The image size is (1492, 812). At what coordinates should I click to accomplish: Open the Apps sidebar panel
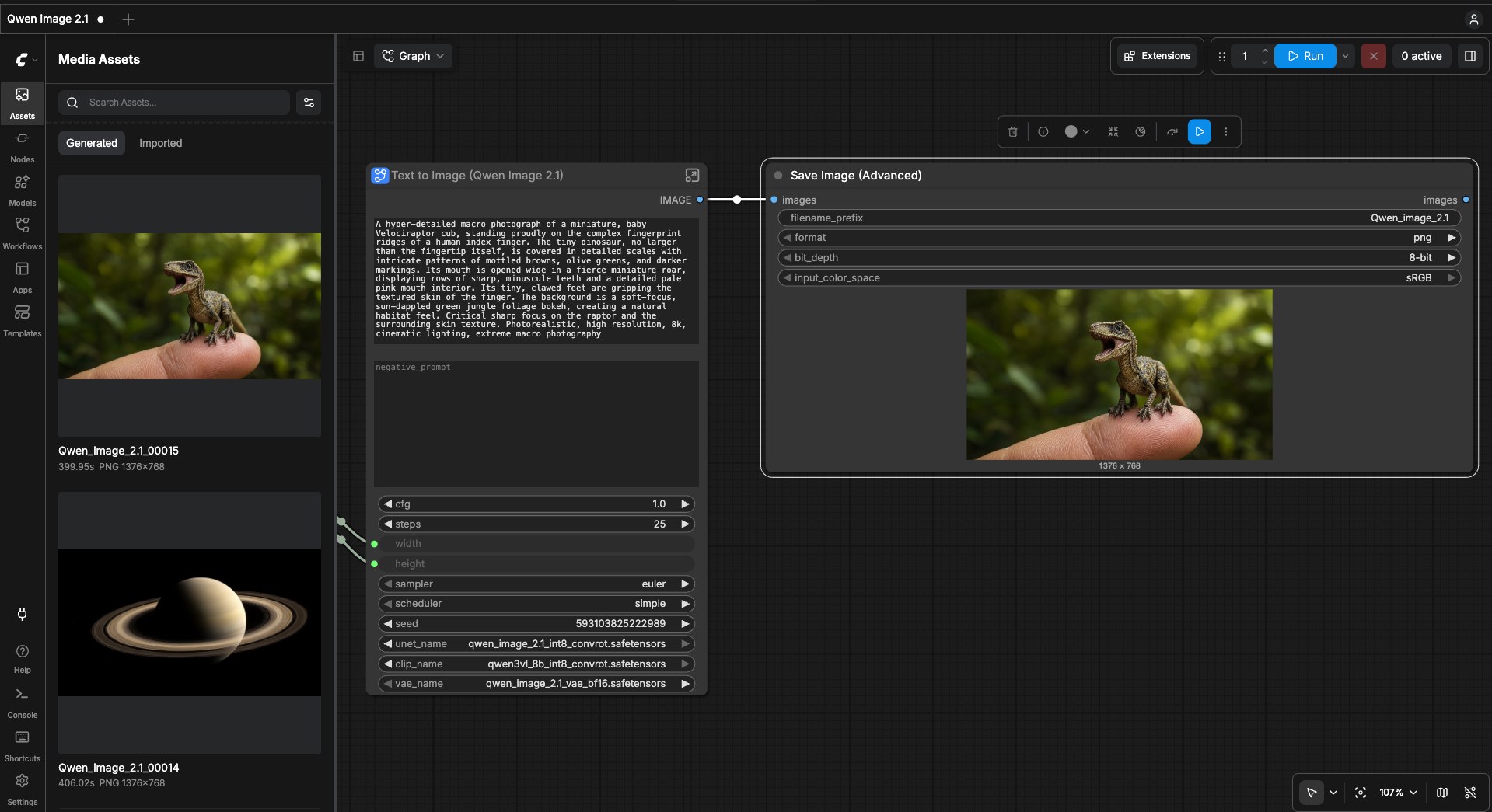(22, 277)
